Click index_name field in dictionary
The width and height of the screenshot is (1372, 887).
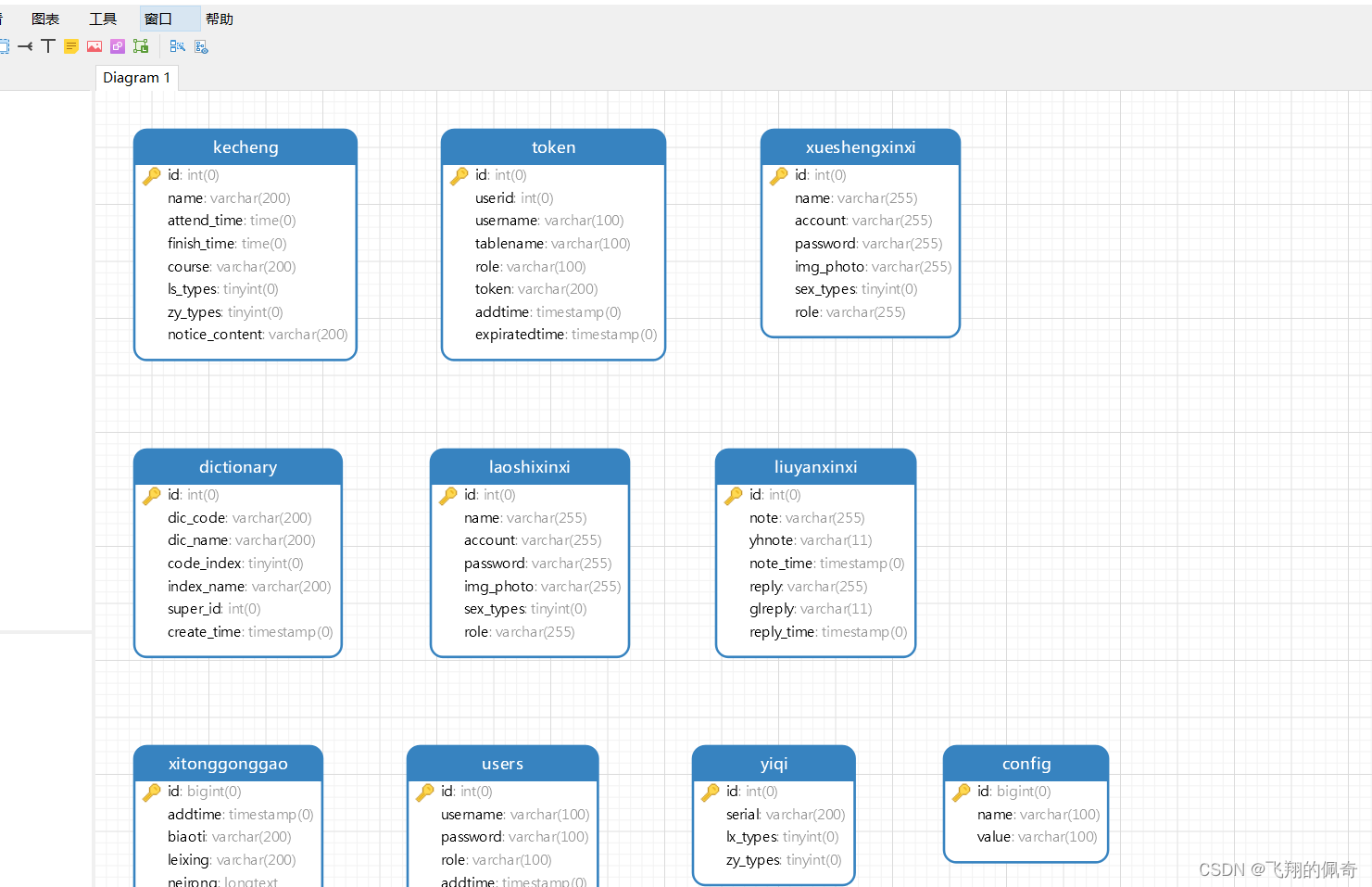[249, 587]
